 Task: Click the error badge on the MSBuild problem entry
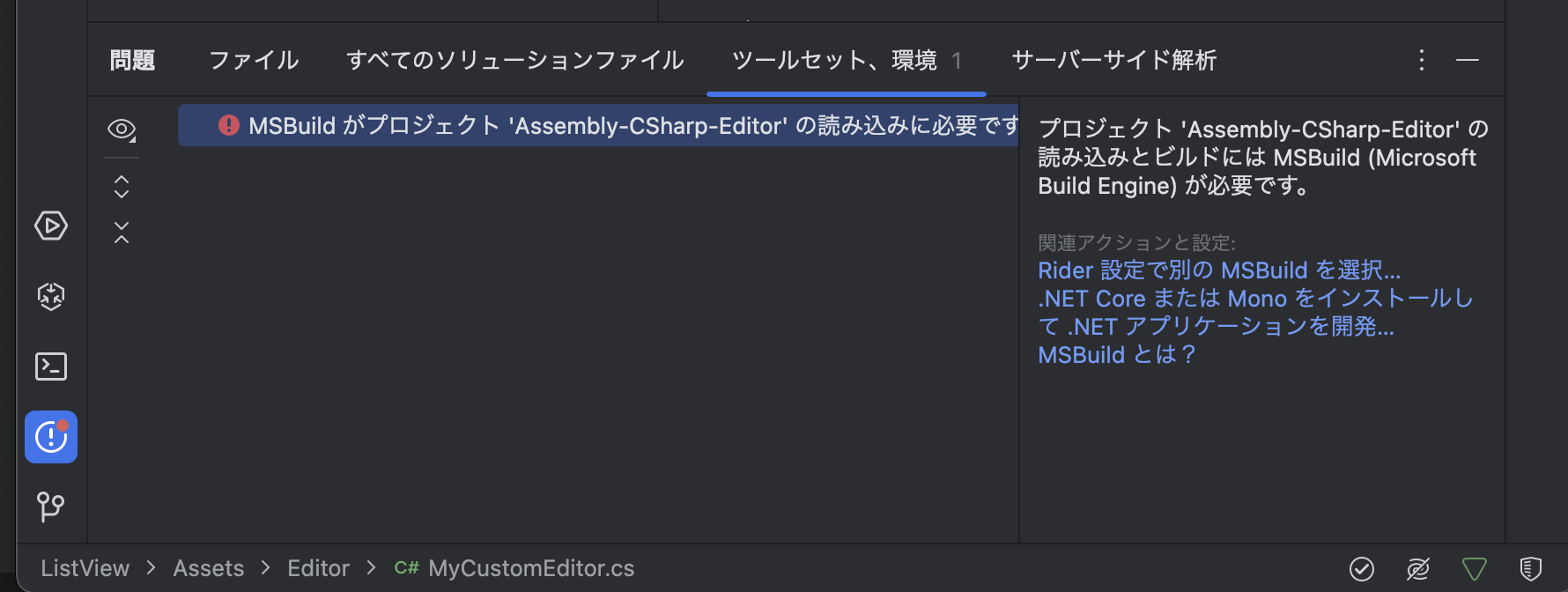tap(228, 125)
